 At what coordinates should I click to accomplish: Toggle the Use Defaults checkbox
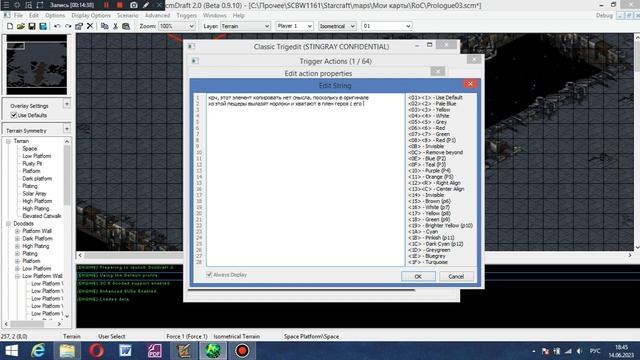pyautogui.click(x=14, y=115)
